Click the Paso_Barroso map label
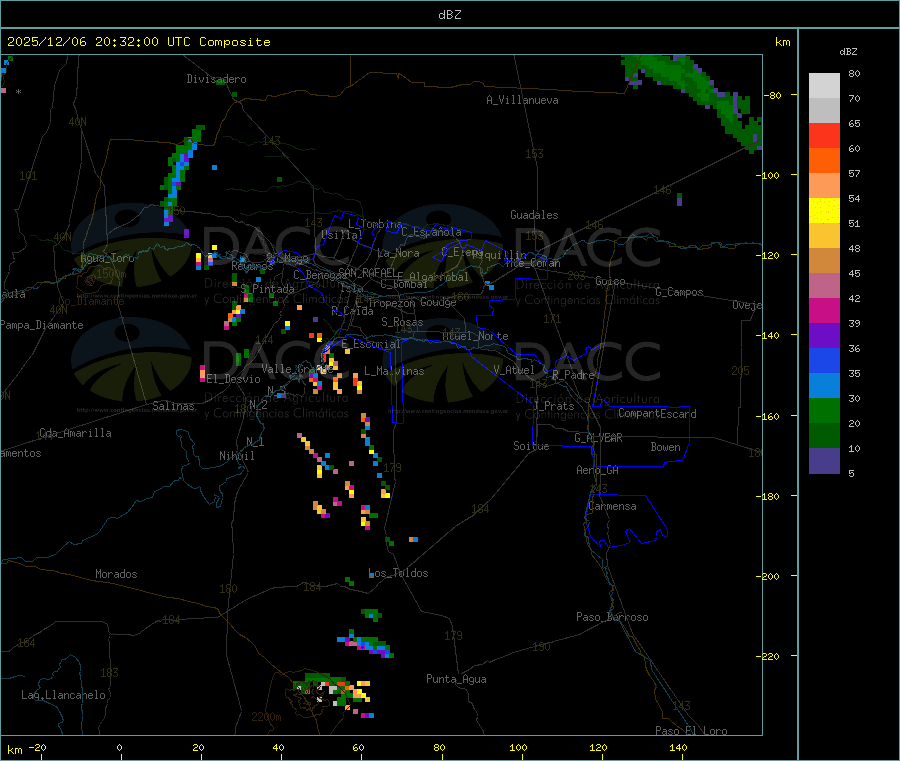 pyautogui.click(x=612, y=617)
